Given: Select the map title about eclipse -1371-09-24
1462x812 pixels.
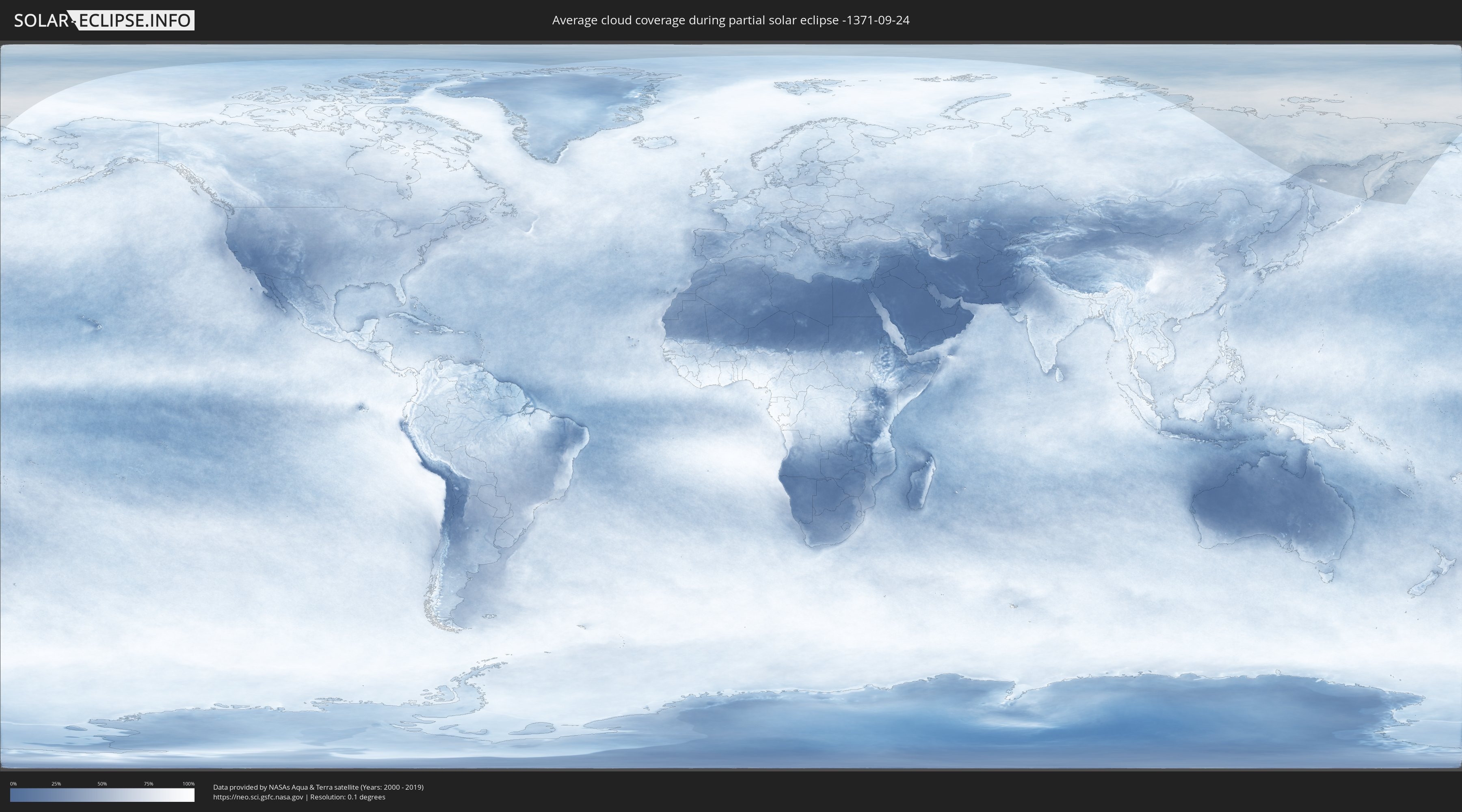Looking at the screenshot, I should coord(731,20).
